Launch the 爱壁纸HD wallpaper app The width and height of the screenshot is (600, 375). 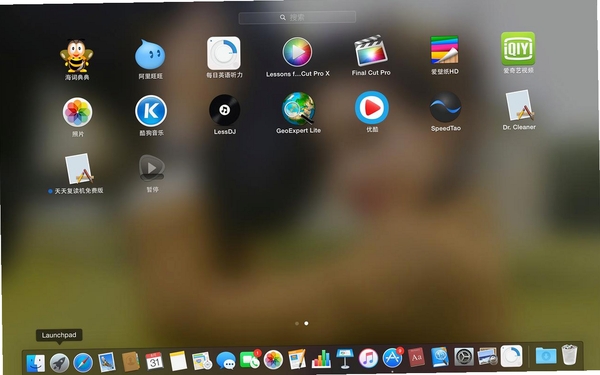[x=444, y=50]
